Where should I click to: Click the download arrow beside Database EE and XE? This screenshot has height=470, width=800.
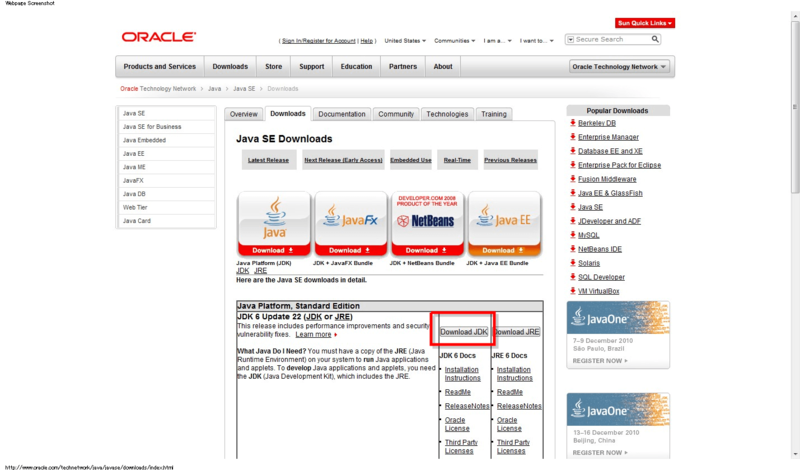pos(572,151)
